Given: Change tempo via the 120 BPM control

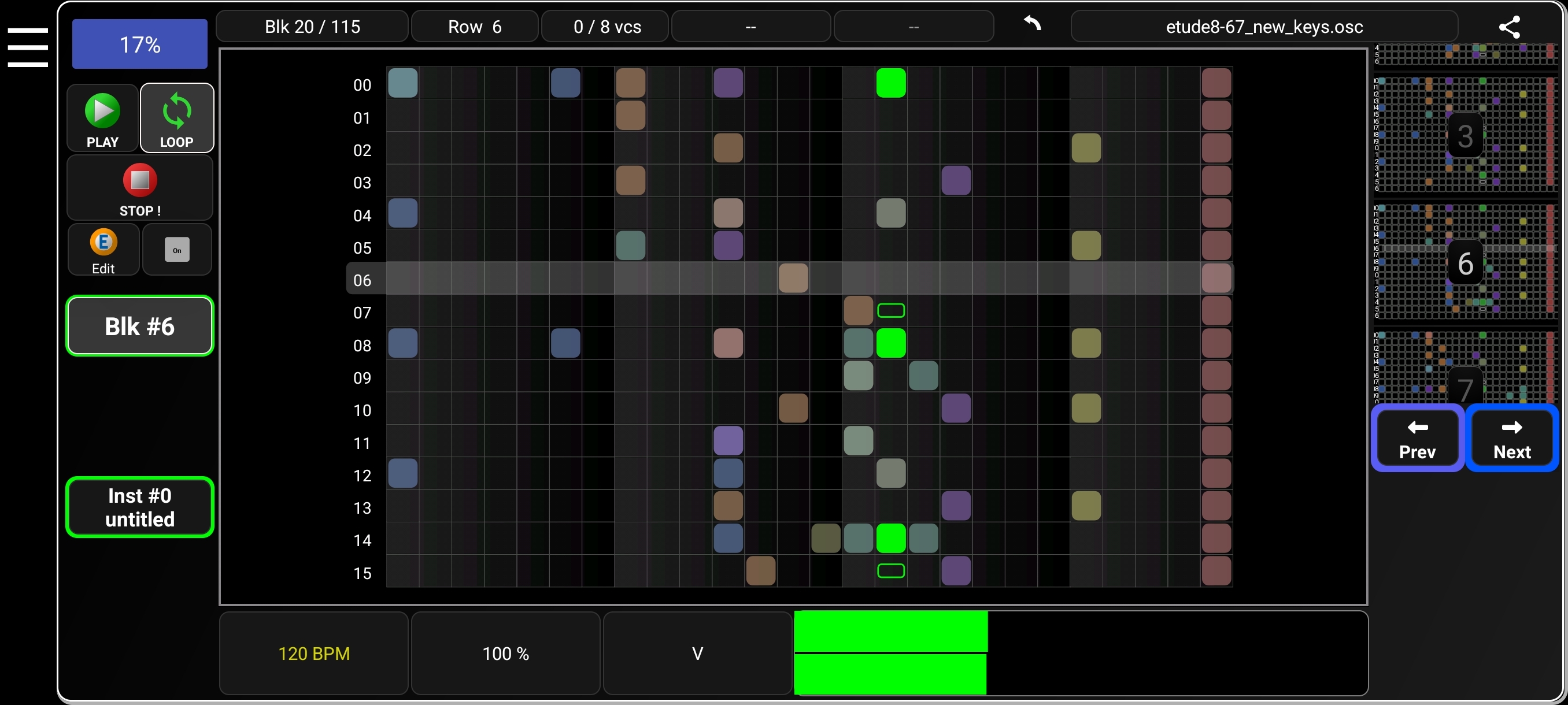Looking at the screenshot, I should pyautogui.click(x=314, y=654).
